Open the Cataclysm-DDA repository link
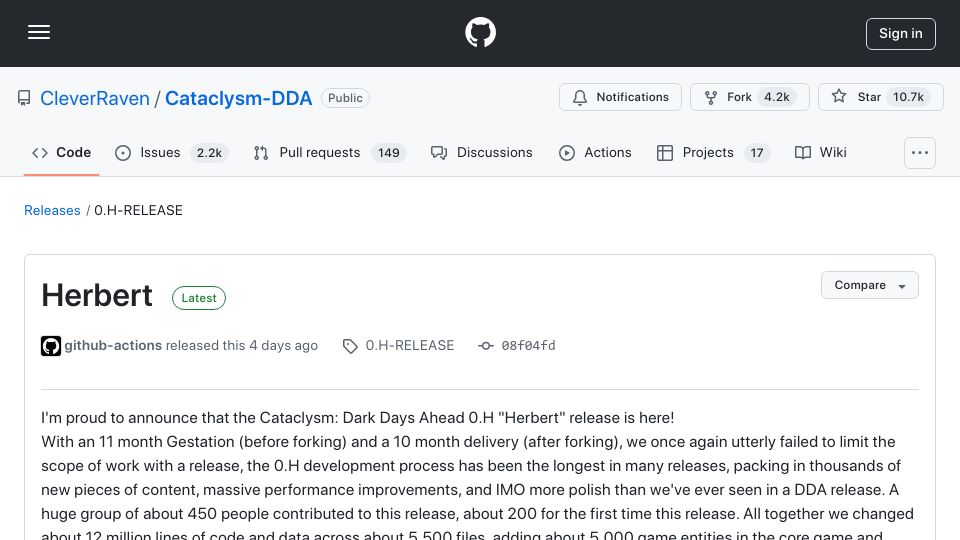 [x=239, y=98]
